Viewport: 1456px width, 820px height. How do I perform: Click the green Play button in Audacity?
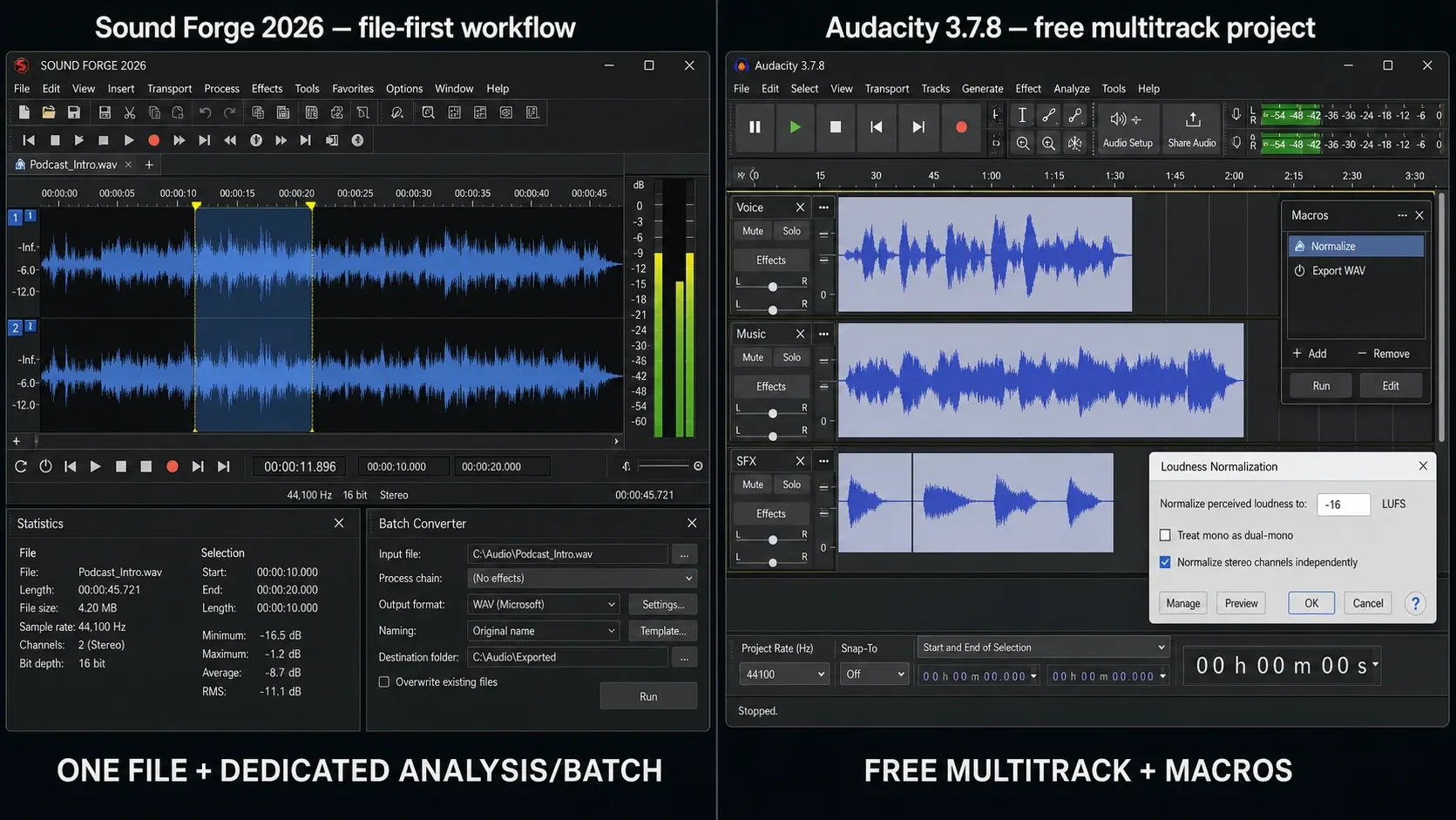795,127
